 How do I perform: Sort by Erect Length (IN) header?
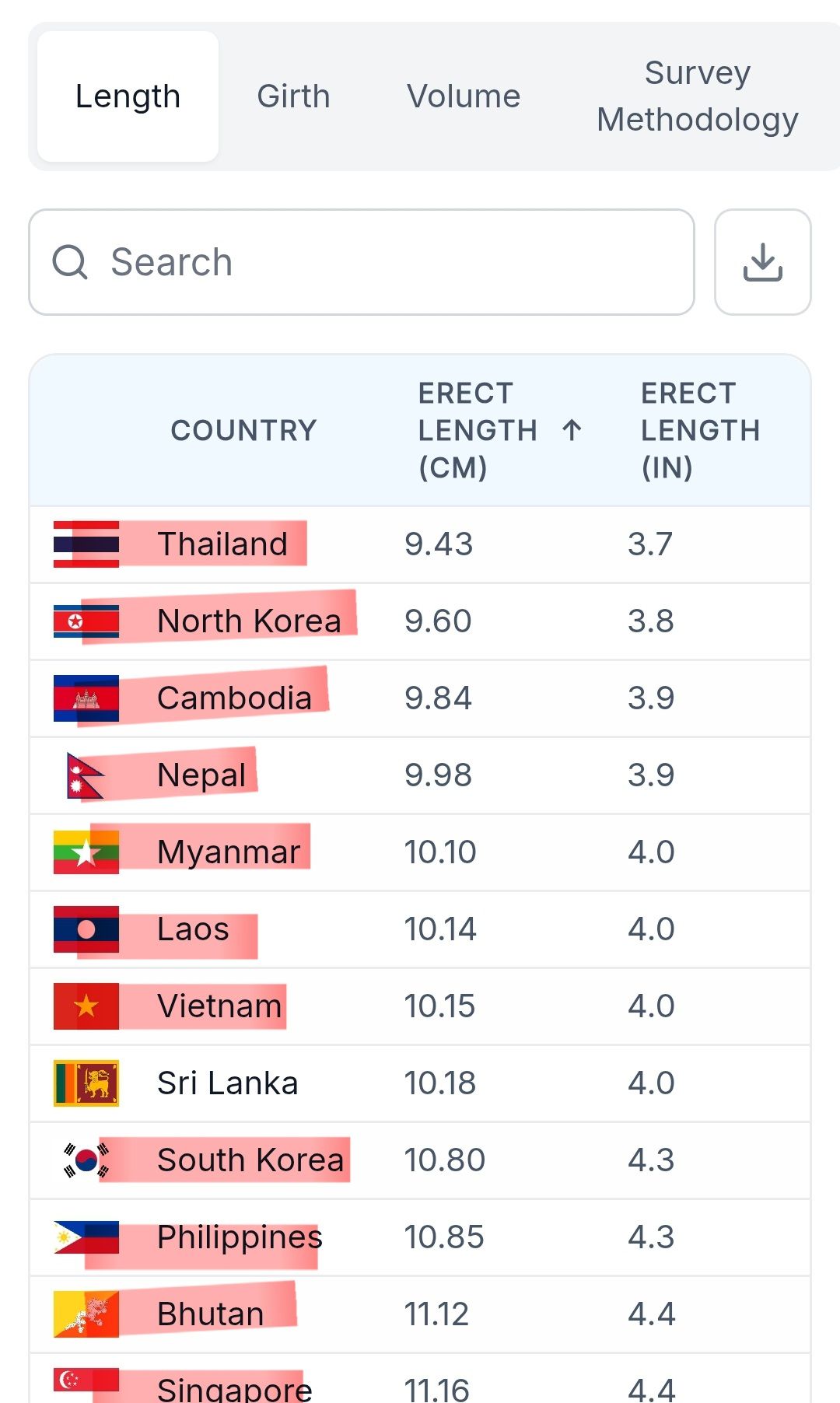click(700, 430)
